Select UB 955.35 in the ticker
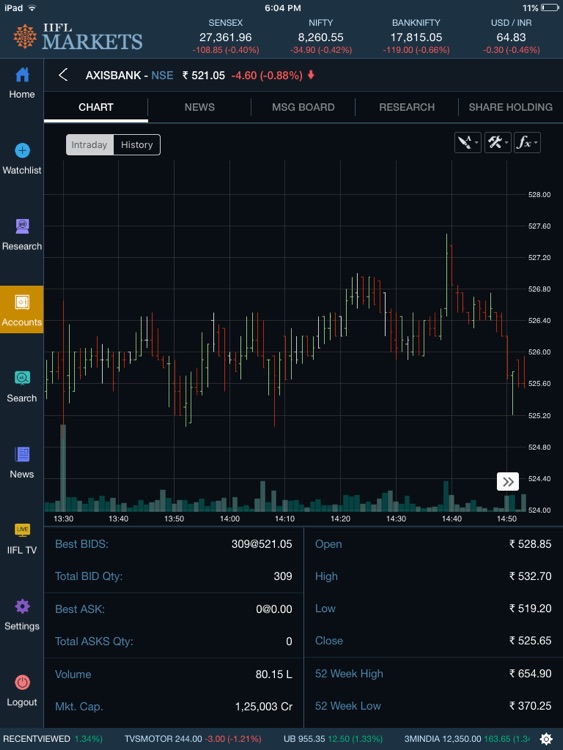This screenshot has height=750, width=563. [x=333, y=739]
